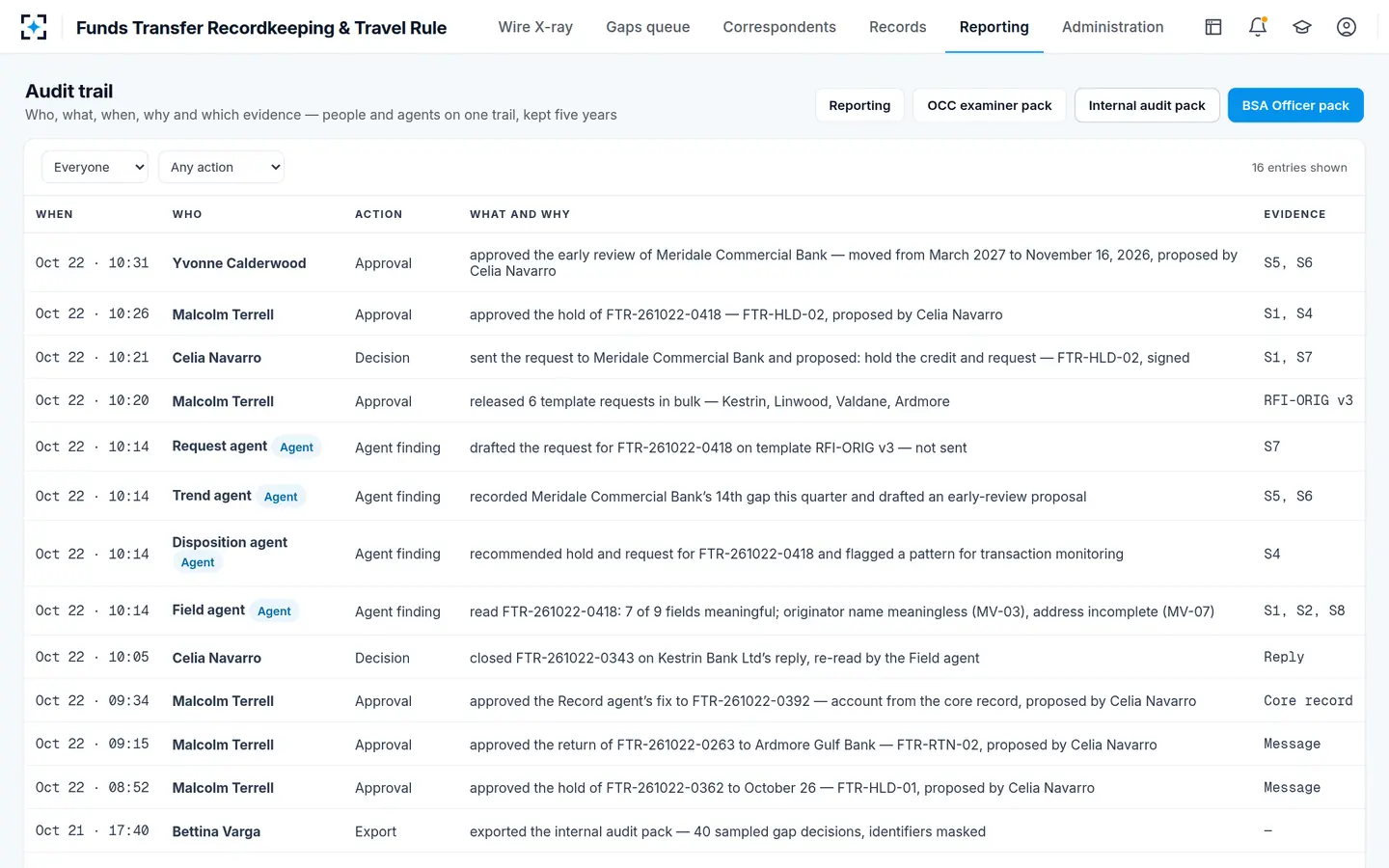Select the Oct 22 · 10:31 timestamp
This screenshot has height=868, width=1389.
pyautogui.click(x=93, y=262)
